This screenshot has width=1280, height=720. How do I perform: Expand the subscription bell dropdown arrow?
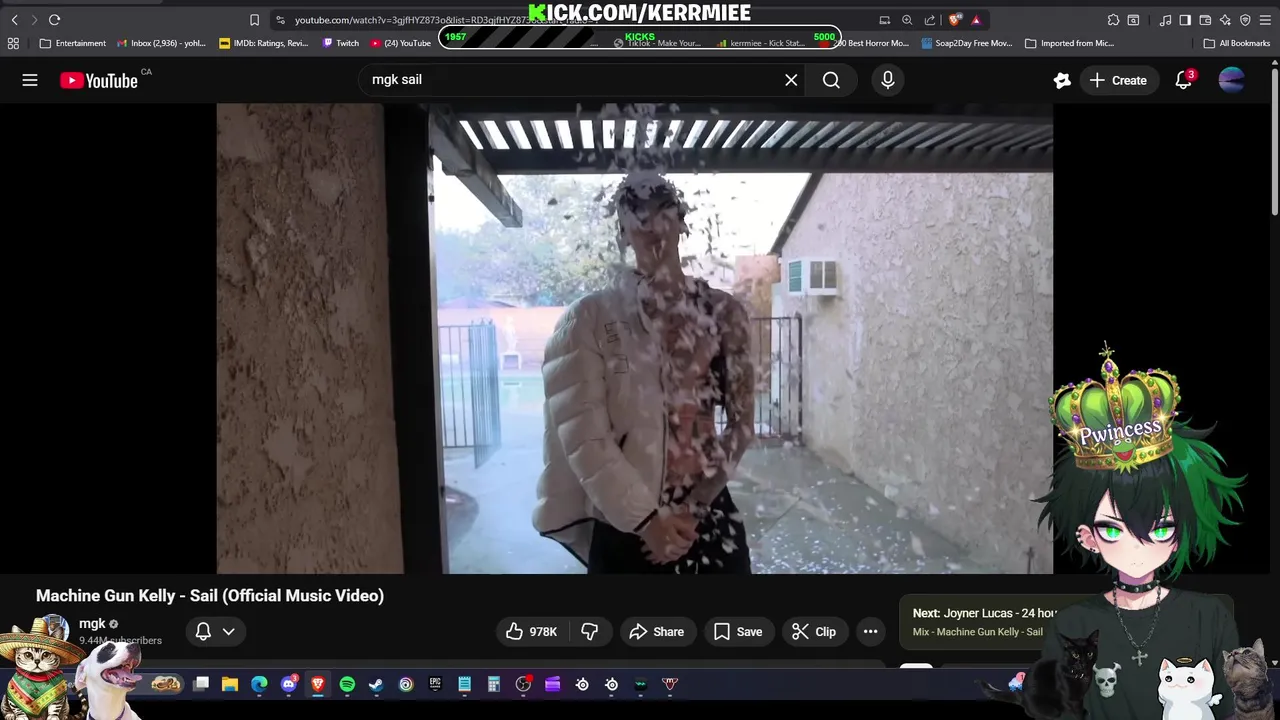point(229,631)
